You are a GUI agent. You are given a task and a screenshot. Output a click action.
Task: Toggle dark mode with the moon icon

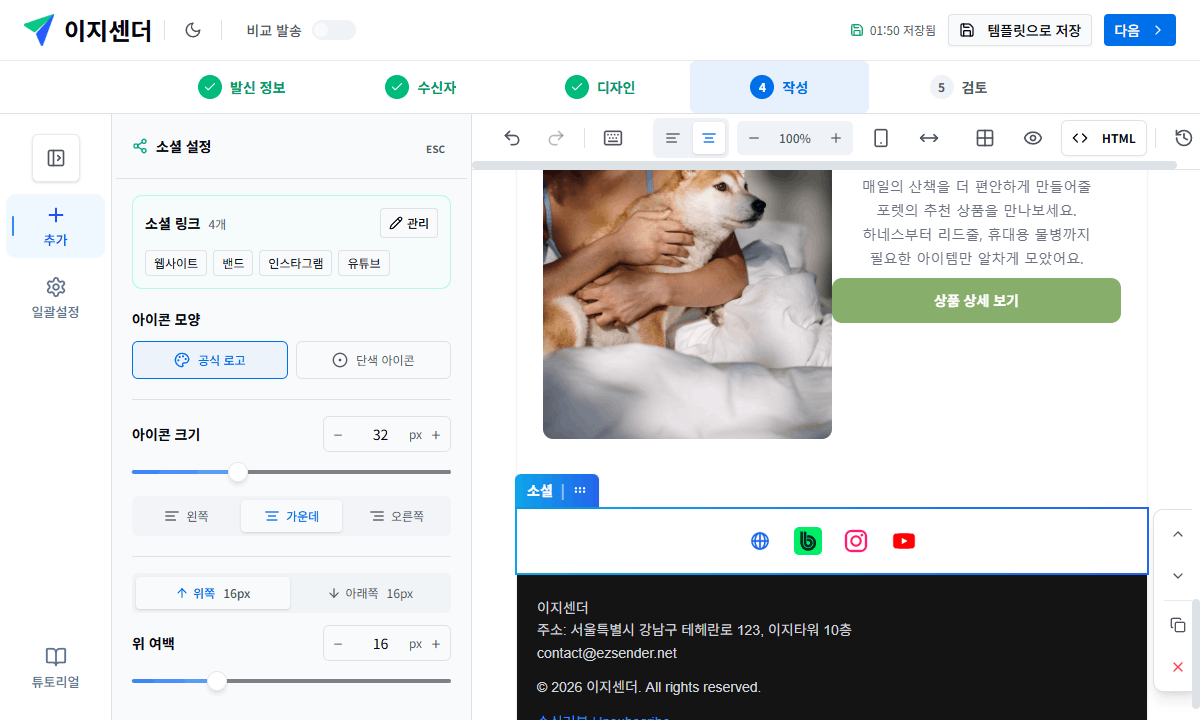pyautogui.click(x=193, y=30)
